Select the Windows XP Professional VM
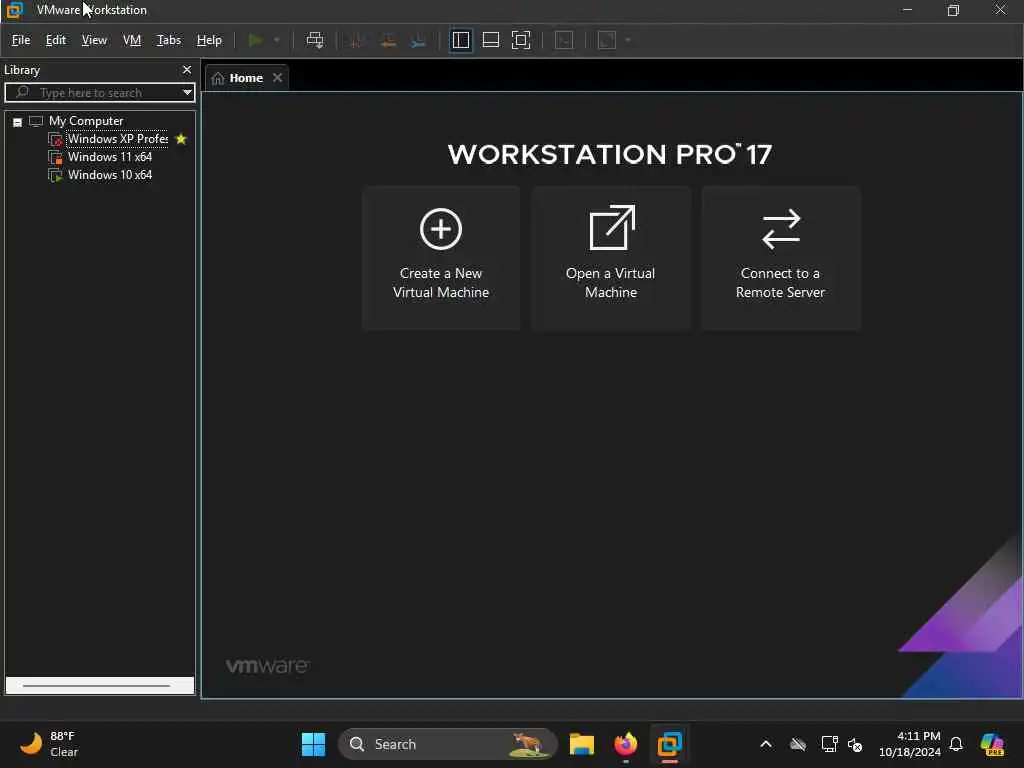 118,138
